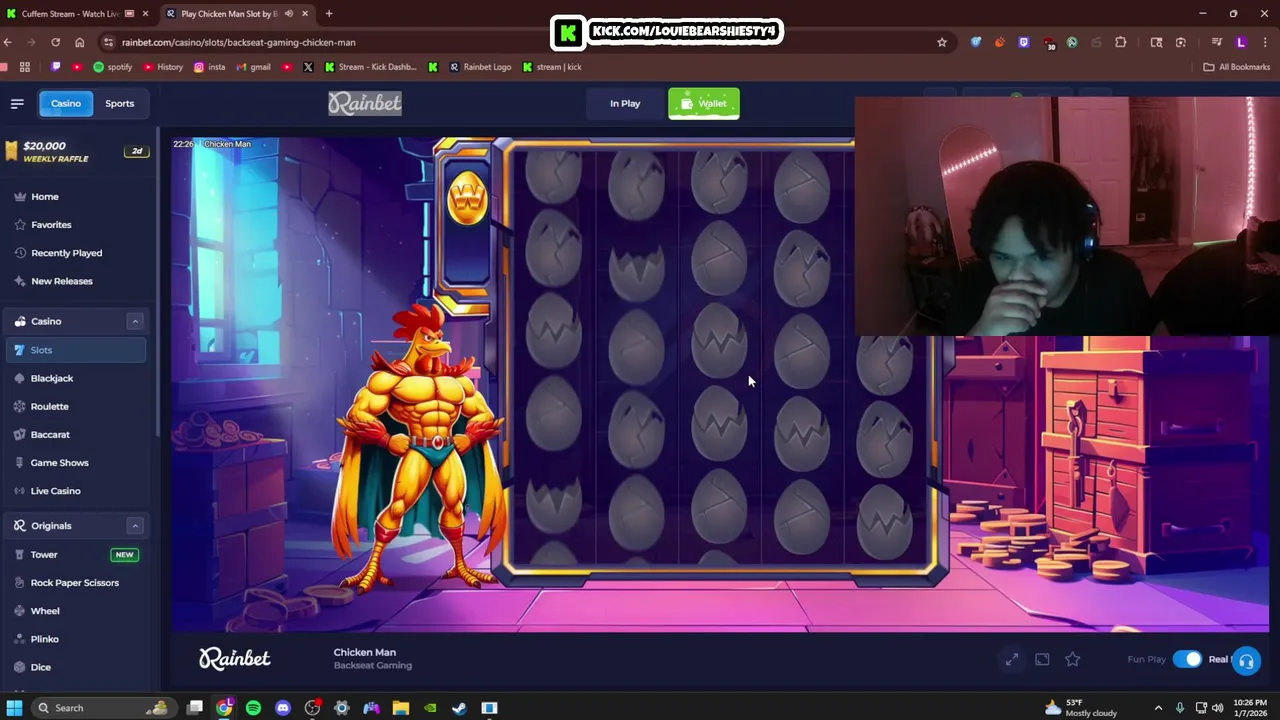Screen dimensions: 1280x720
Task: Open the weather widget 53°F
Action: [x=1079, y=708]
